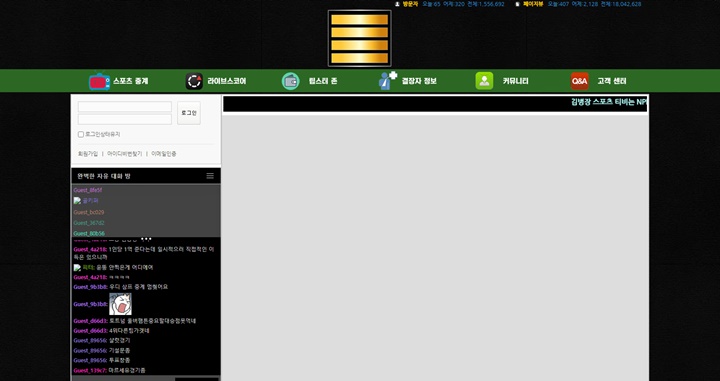Click the wallet icon in navigation bar
Viewport: 720px width, 381px height.
click(290, 81)
